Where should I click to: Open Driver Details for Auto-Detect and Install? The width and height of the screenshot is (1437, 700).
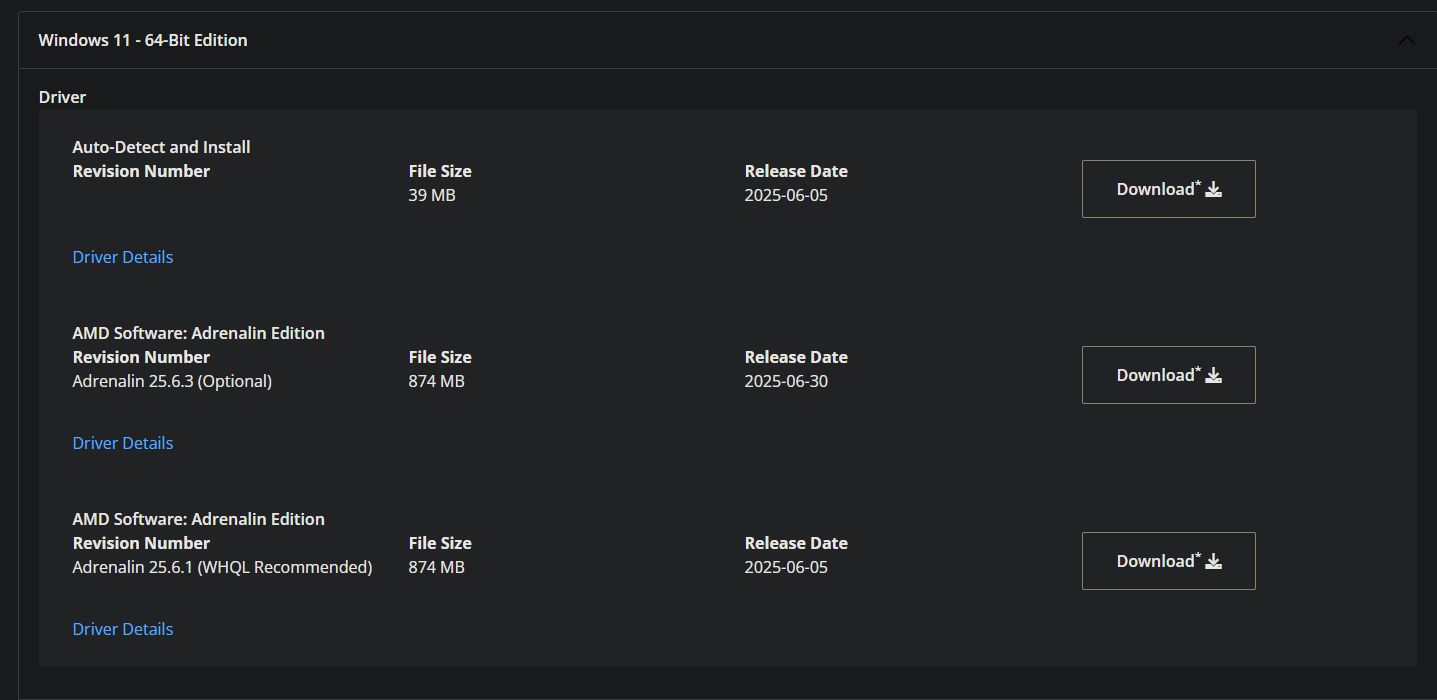(123, 257)
